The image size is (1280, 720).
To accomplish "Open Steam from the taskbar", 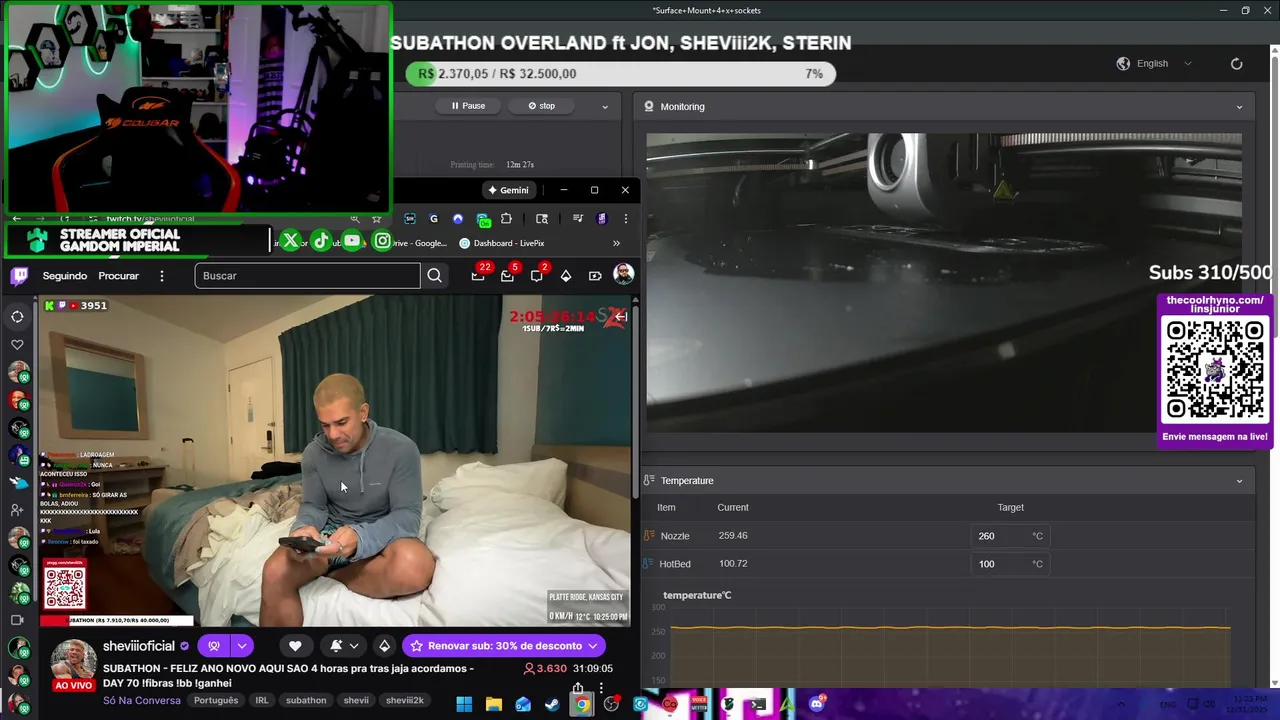I will (x=552, y=704).
